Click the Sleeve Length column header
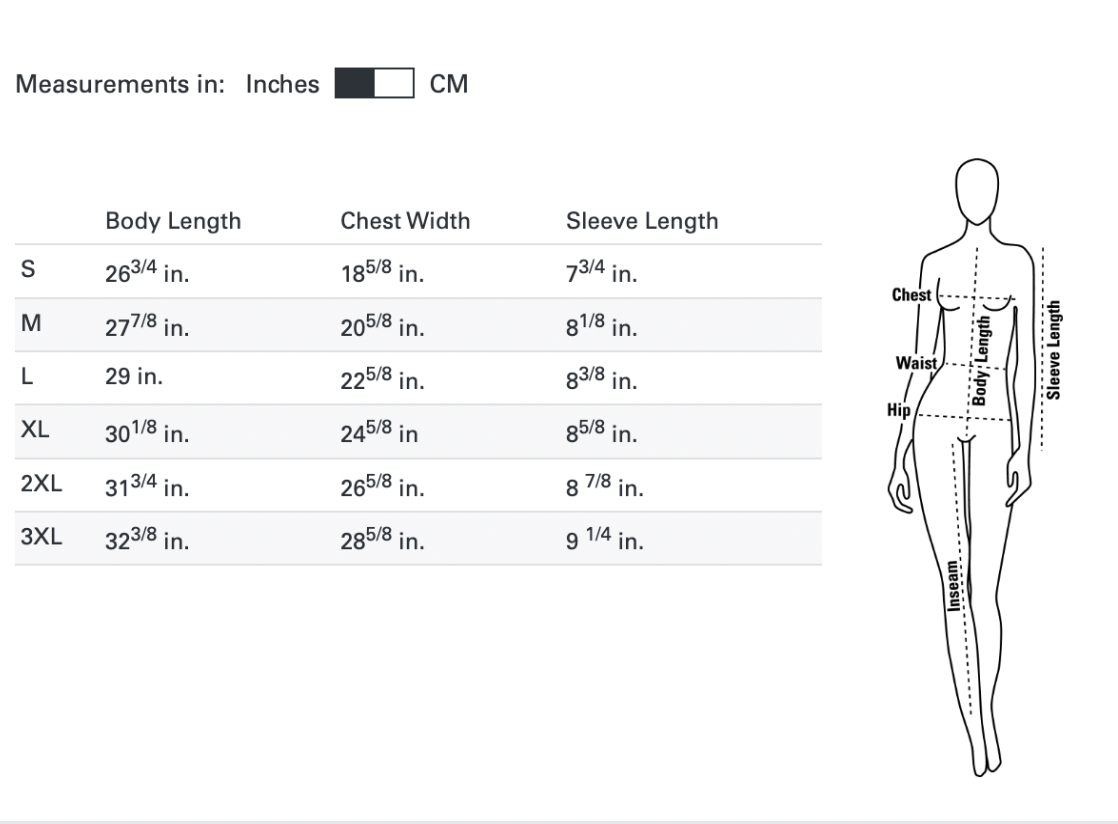 642,221
